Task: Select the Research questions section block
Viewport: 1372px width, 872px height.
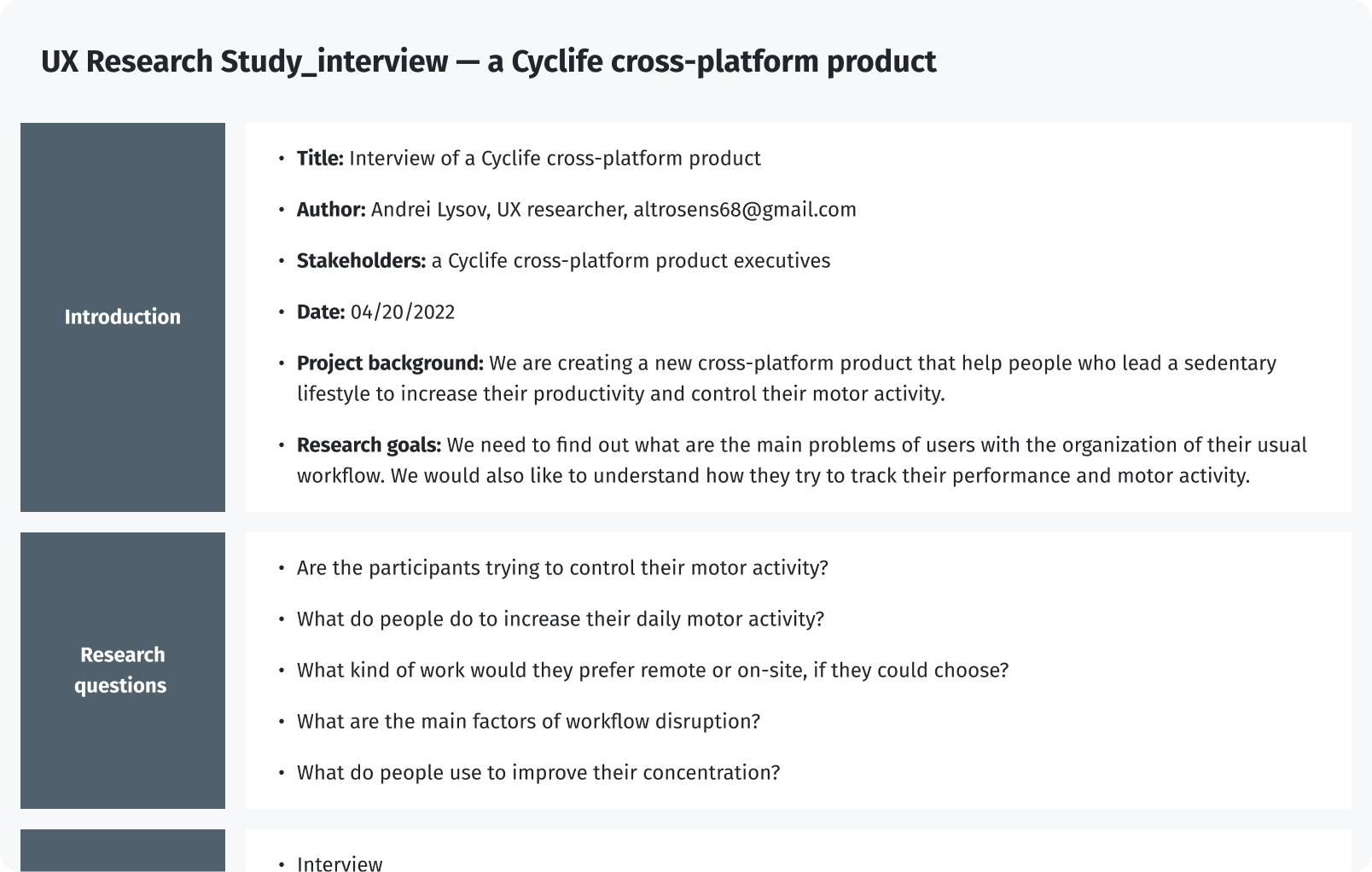Action: 123,671
